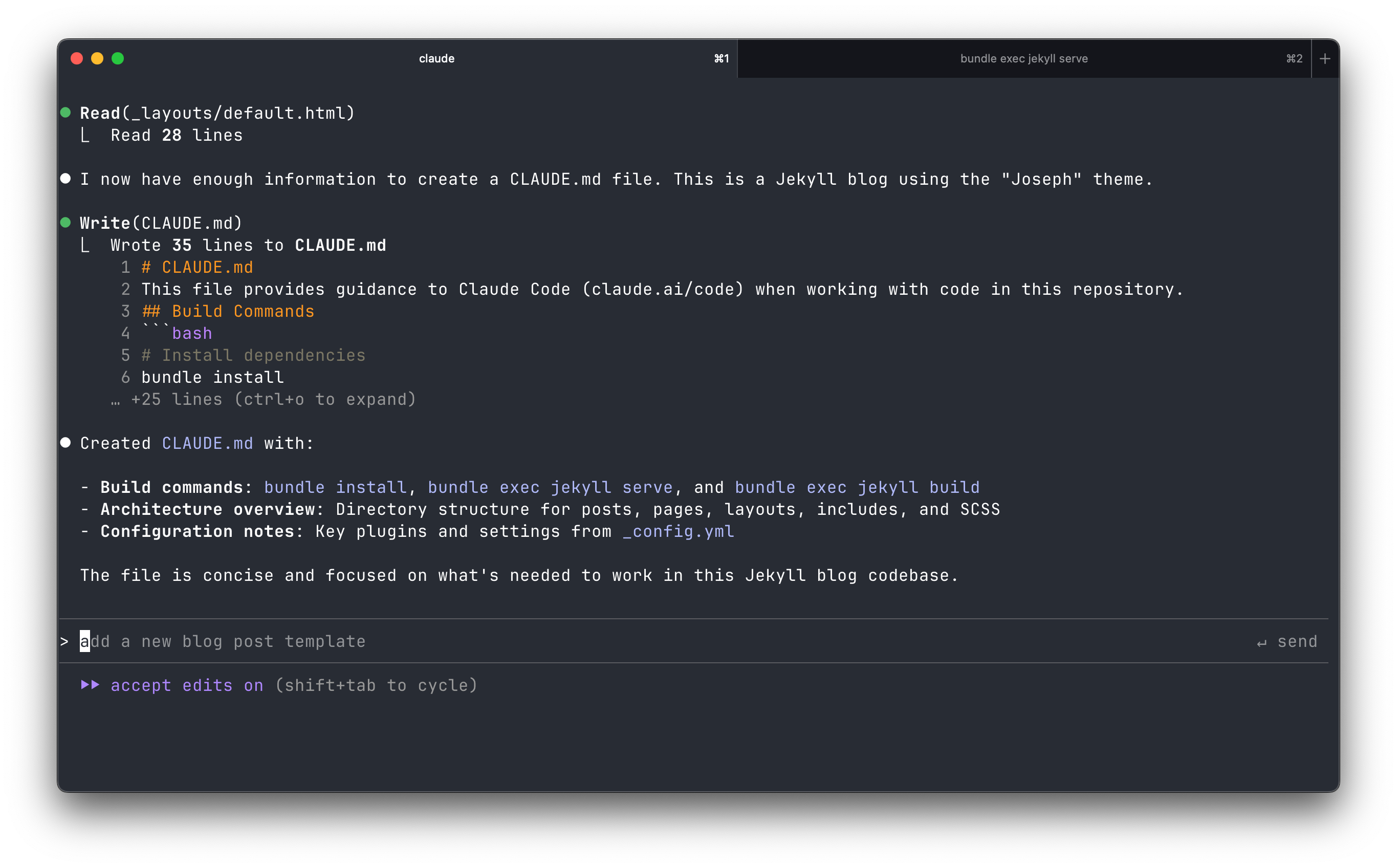1397x868 pixels.
Task: Click the return arrow icon next to send
Action: [1261, 642]
